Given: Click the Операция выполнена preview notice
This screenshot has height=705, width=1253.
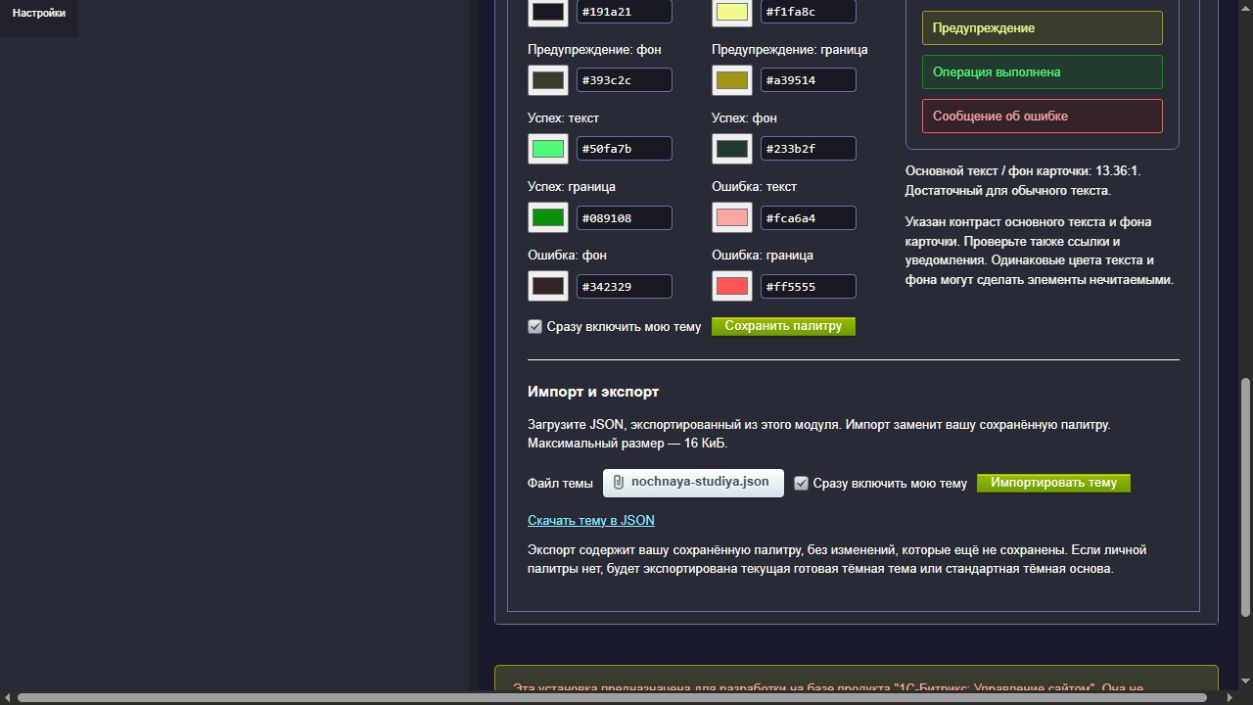Looking at the screenshot, I should point(1042,72).
